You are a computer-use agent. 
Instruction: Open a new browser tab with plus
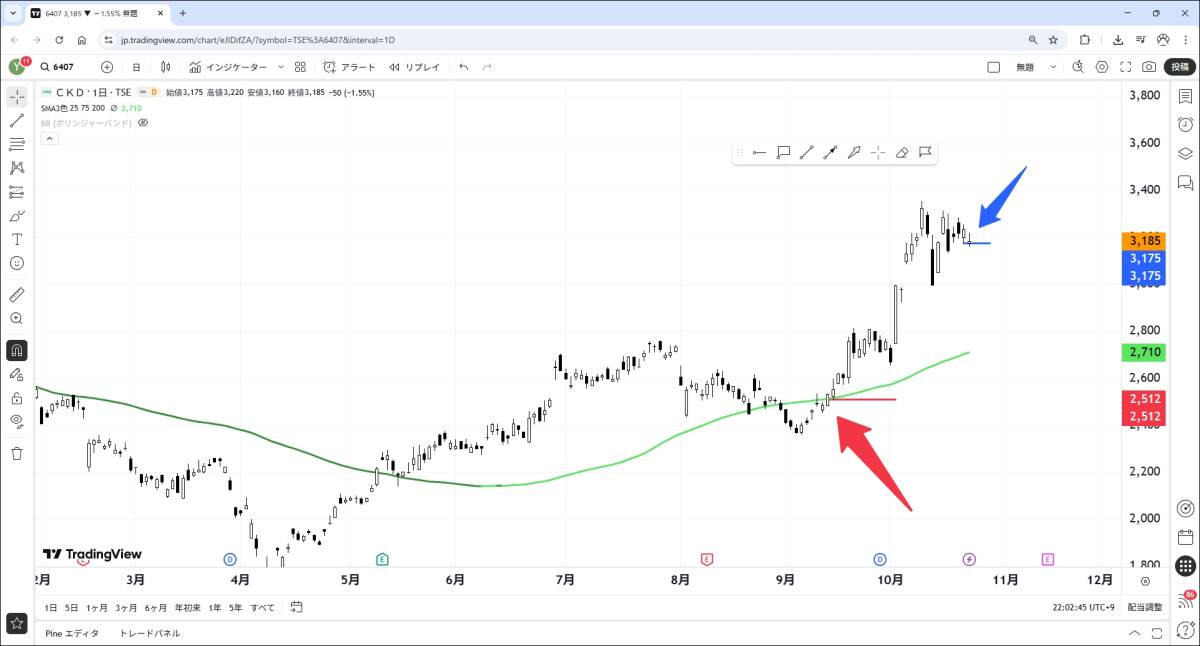click(x=183, y=13)
